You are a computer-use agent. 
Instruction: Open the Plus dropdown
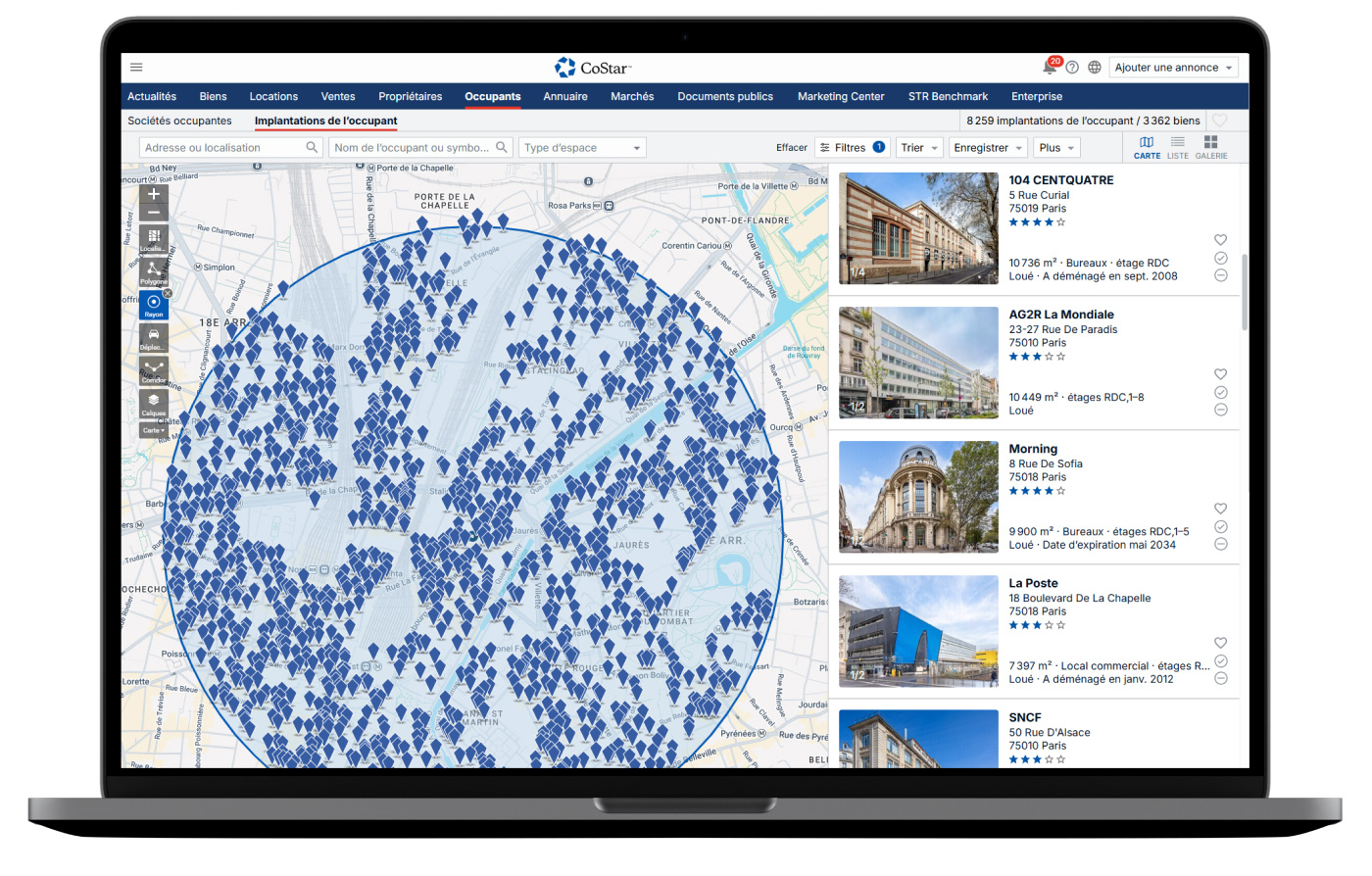[x=1056, y=148]
